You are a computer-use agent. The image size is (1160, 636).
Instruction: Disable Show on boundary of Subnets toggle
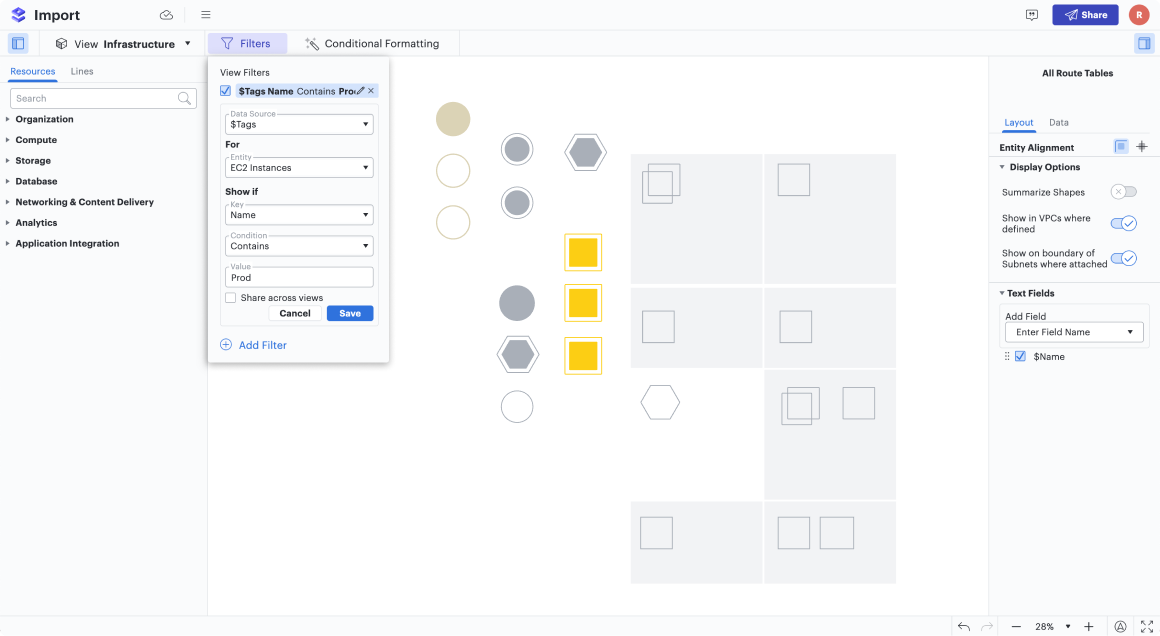1123,258
